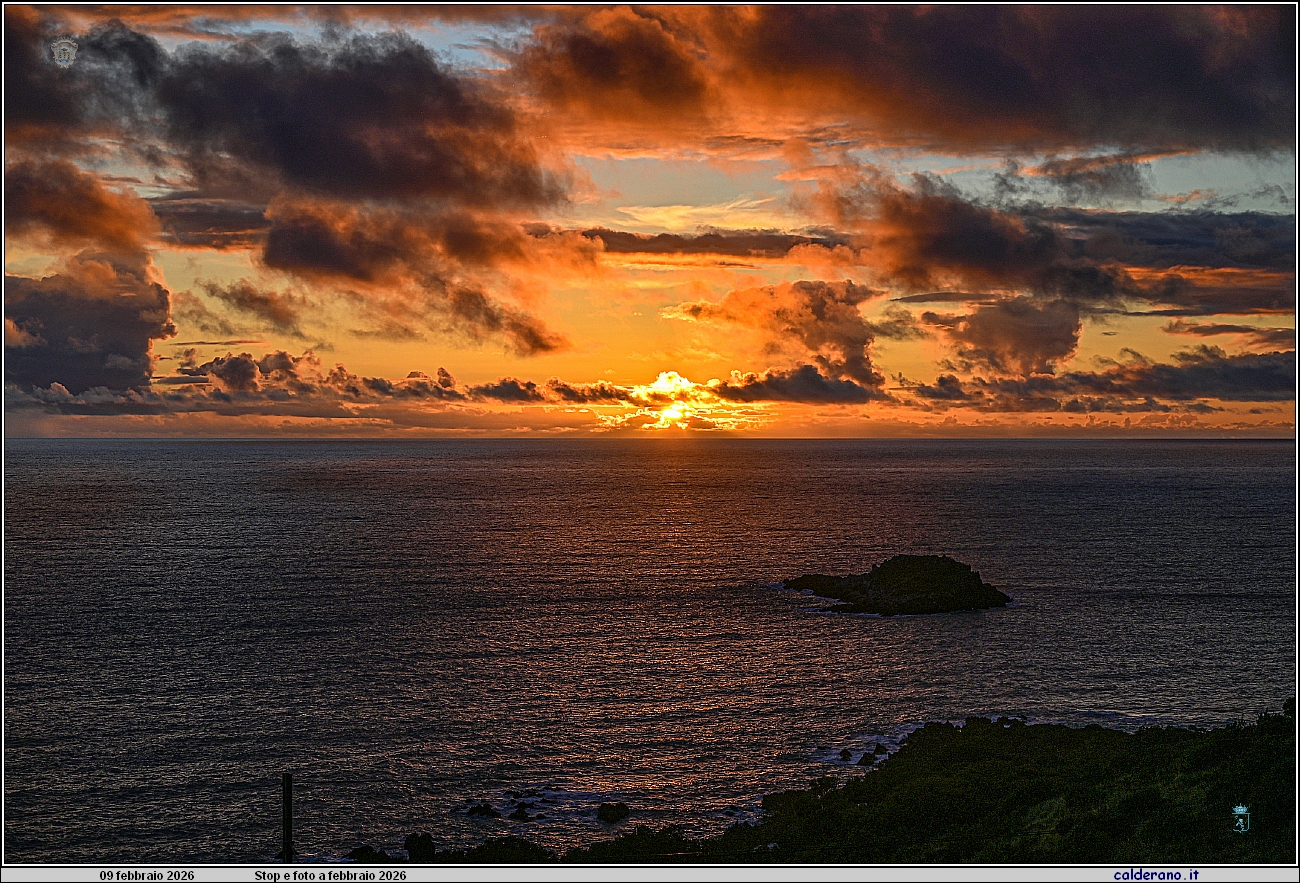The width and height of the screenshot is (1300, 883).
Task: Click the date text 09 febbraio 2026
Action: click(x=147, y=875)
